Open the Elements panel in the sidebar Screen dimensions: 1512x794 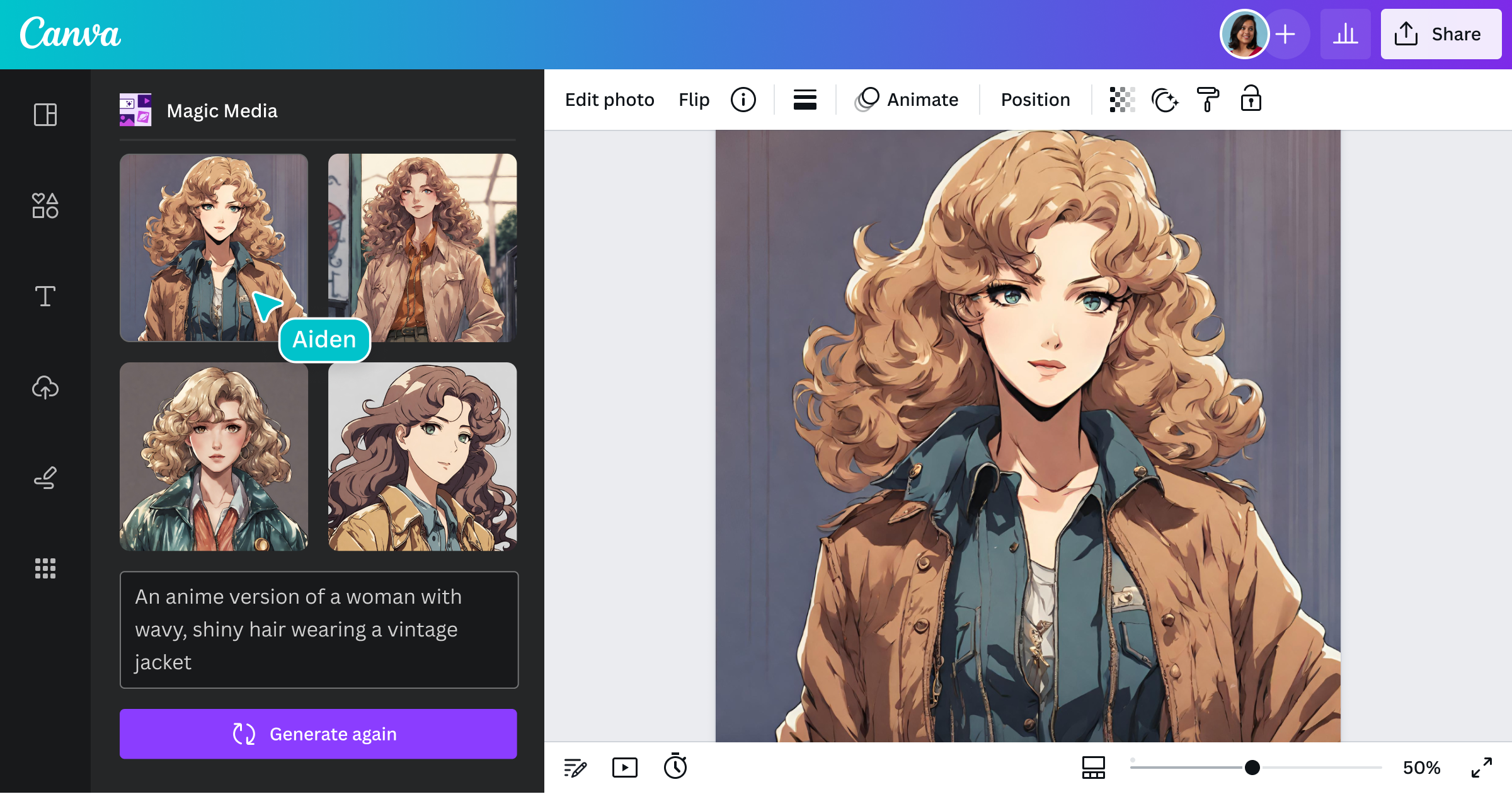[45, 205]
